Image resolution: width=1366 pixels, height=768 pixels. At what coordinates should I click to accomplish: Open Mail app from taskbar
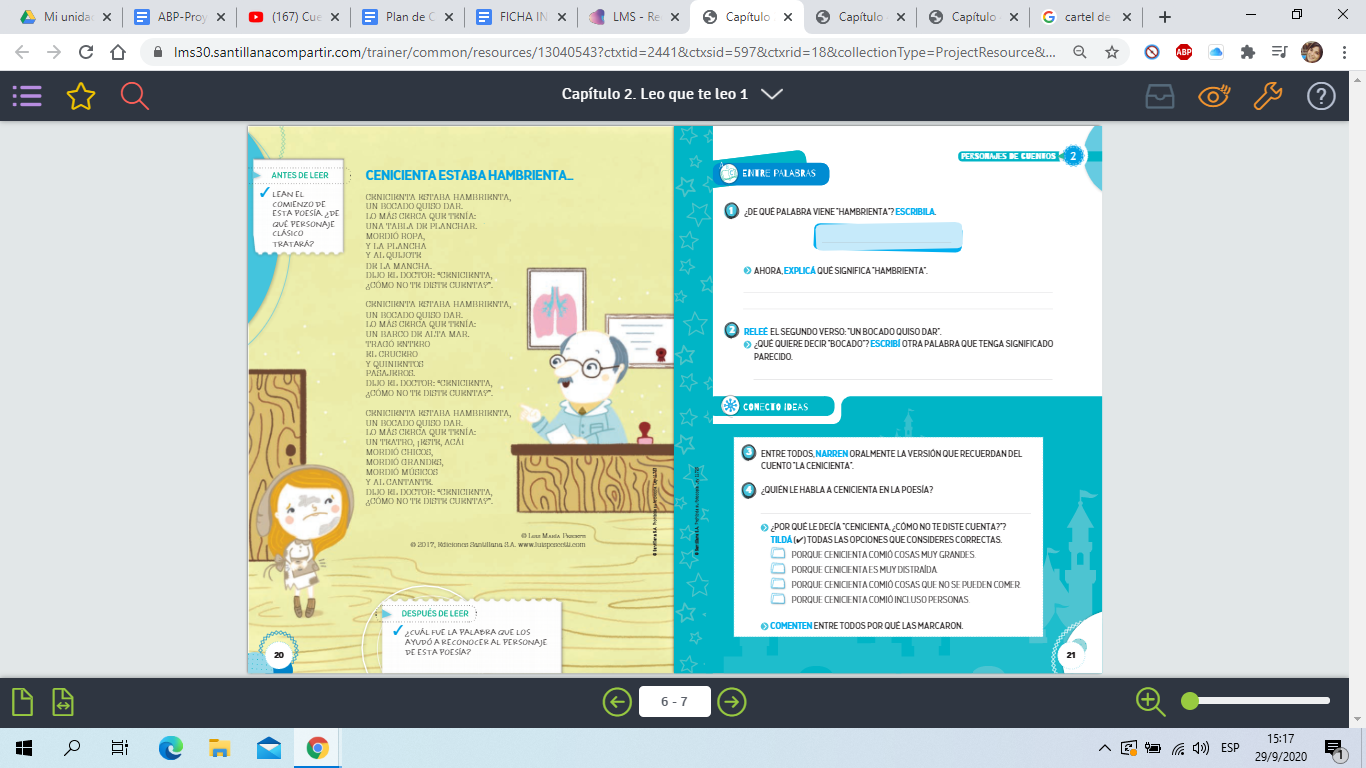point(269,747)
